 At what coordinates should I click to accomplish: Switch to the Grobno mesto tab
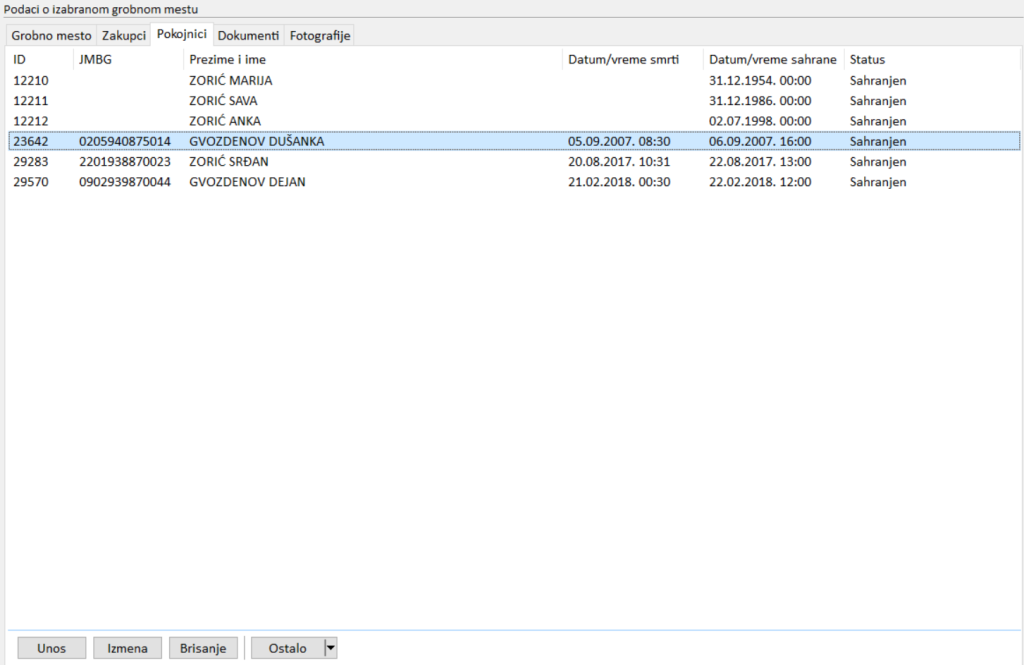pyautogui.click(x=51, y=36)
